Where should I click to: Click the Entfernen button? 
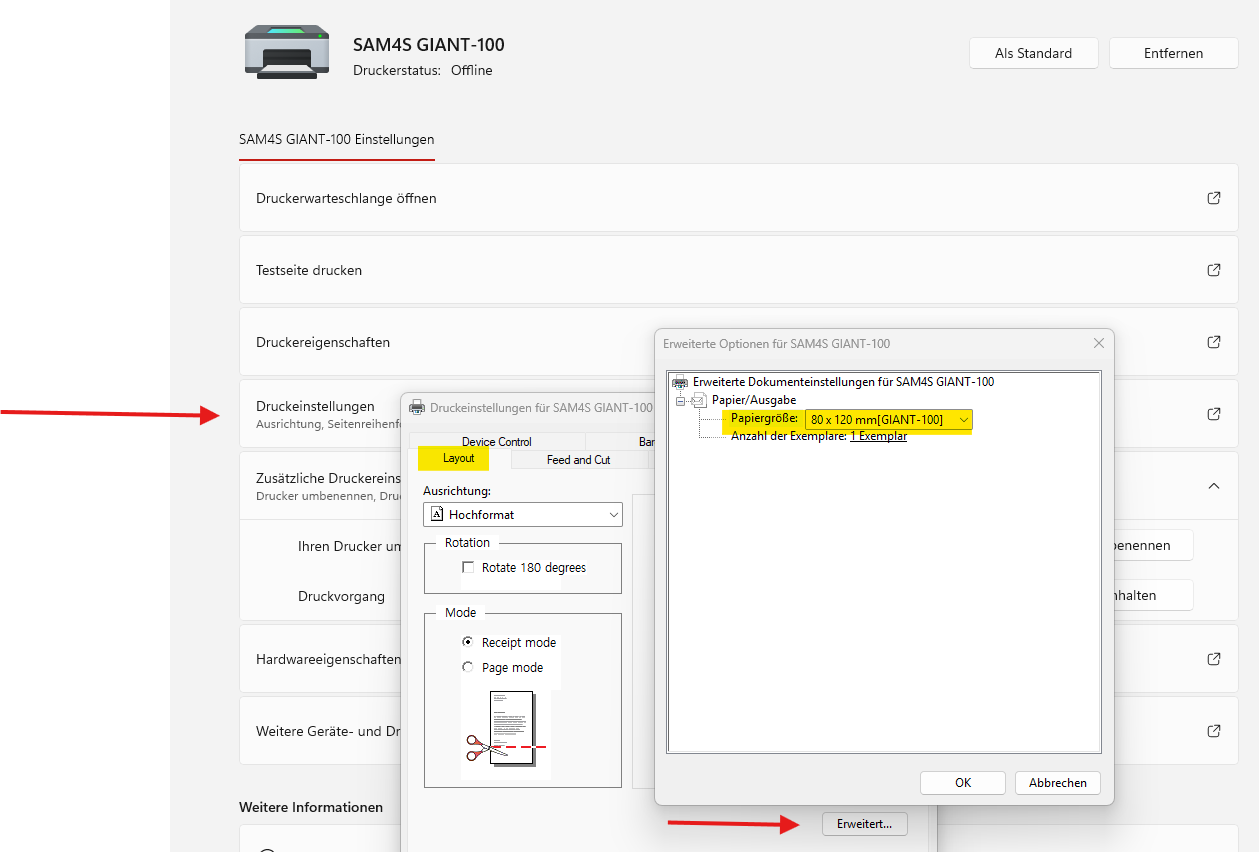point(1174,53)
